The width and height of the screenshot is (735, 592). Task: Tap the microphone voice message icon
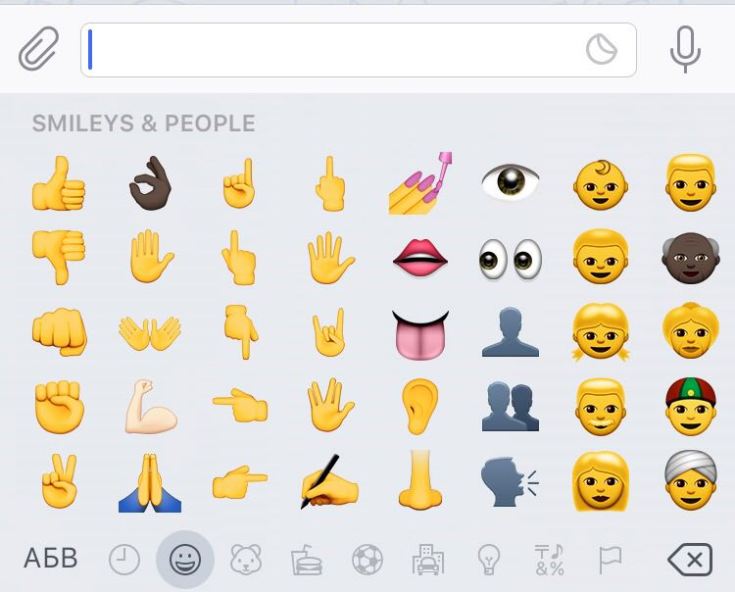[x=685, y=50]
